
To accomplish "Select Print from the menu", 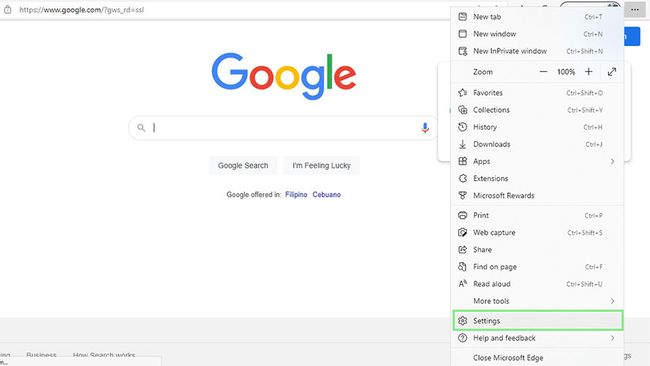I will click(x=537, y=215).
